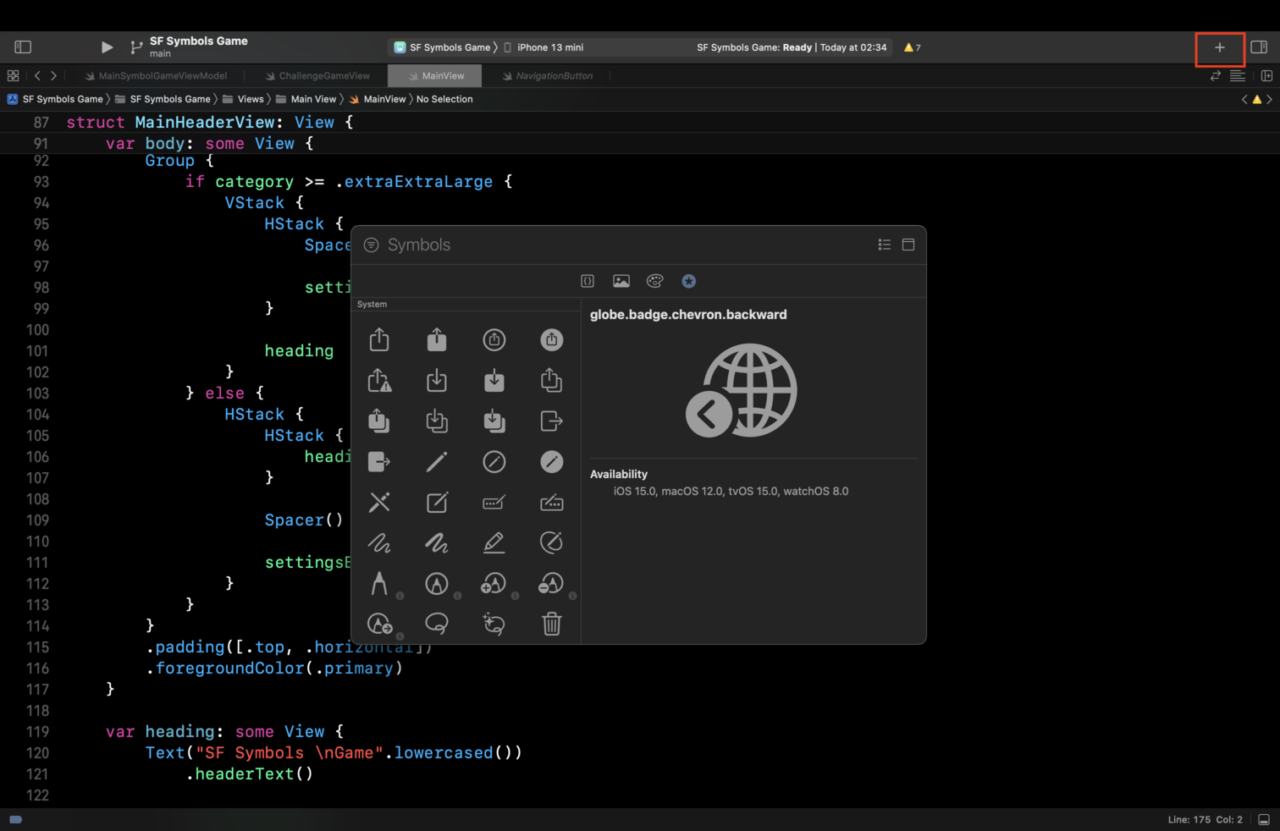The height and width of the screenshot is (831, 1280).
Task: Open the main branch menu
Action: click(x=160, y=54)
